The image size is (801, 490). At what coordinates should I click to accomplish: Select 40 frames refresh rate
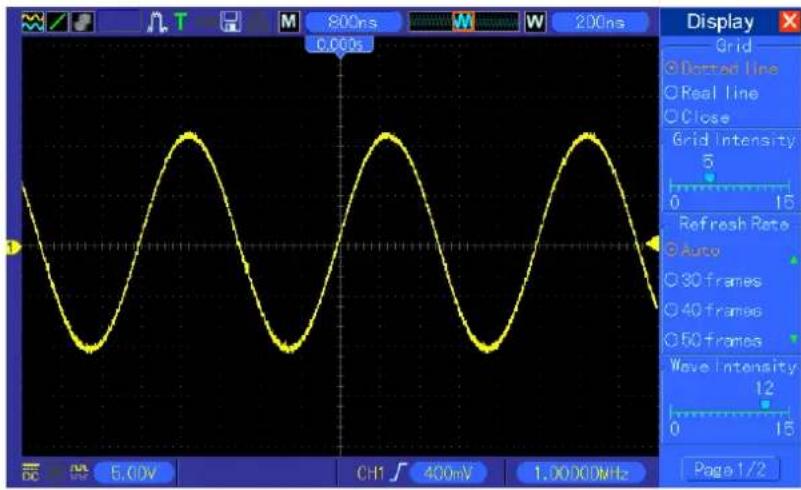coord(714,311)
